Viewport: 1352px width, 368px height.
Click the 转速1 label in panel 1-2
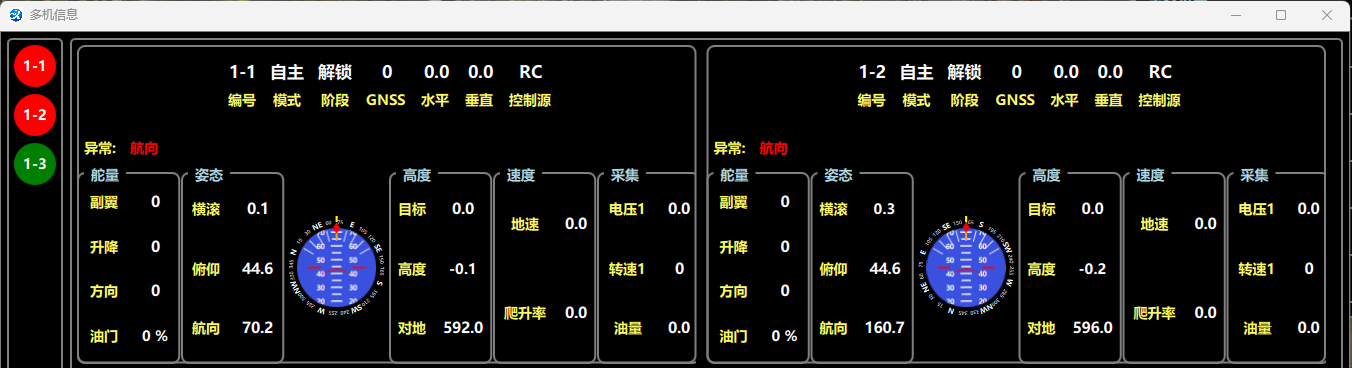[1256, 269]
